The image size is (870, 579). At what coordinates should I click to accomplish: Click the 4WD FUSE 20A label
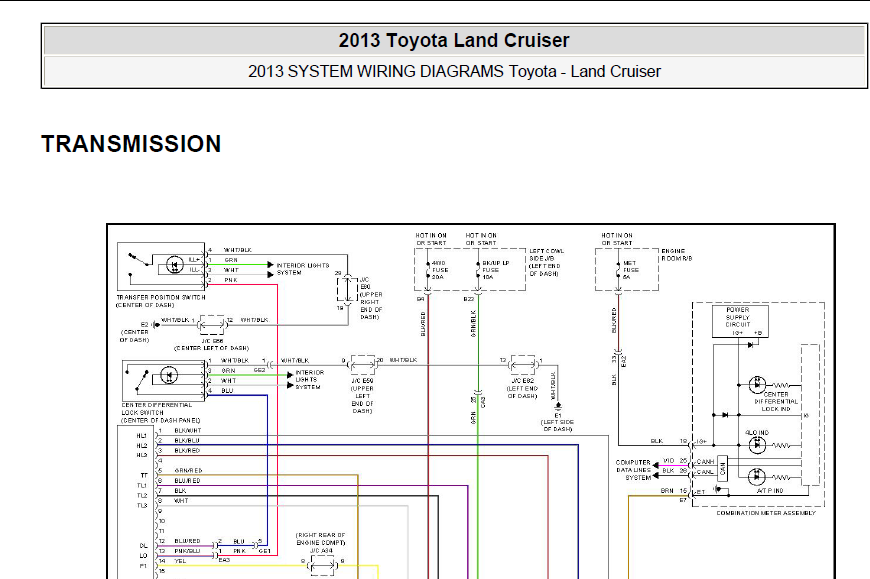(x=440, y=270)
